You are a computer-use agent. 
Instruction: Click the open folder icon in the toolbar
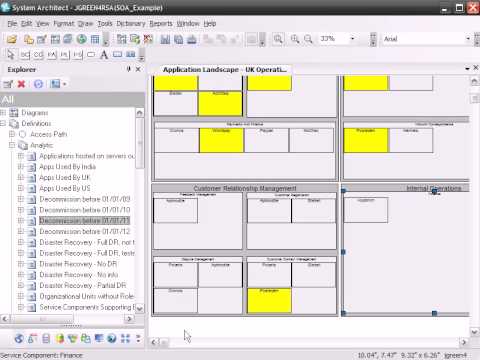click(x=12, y=39)
